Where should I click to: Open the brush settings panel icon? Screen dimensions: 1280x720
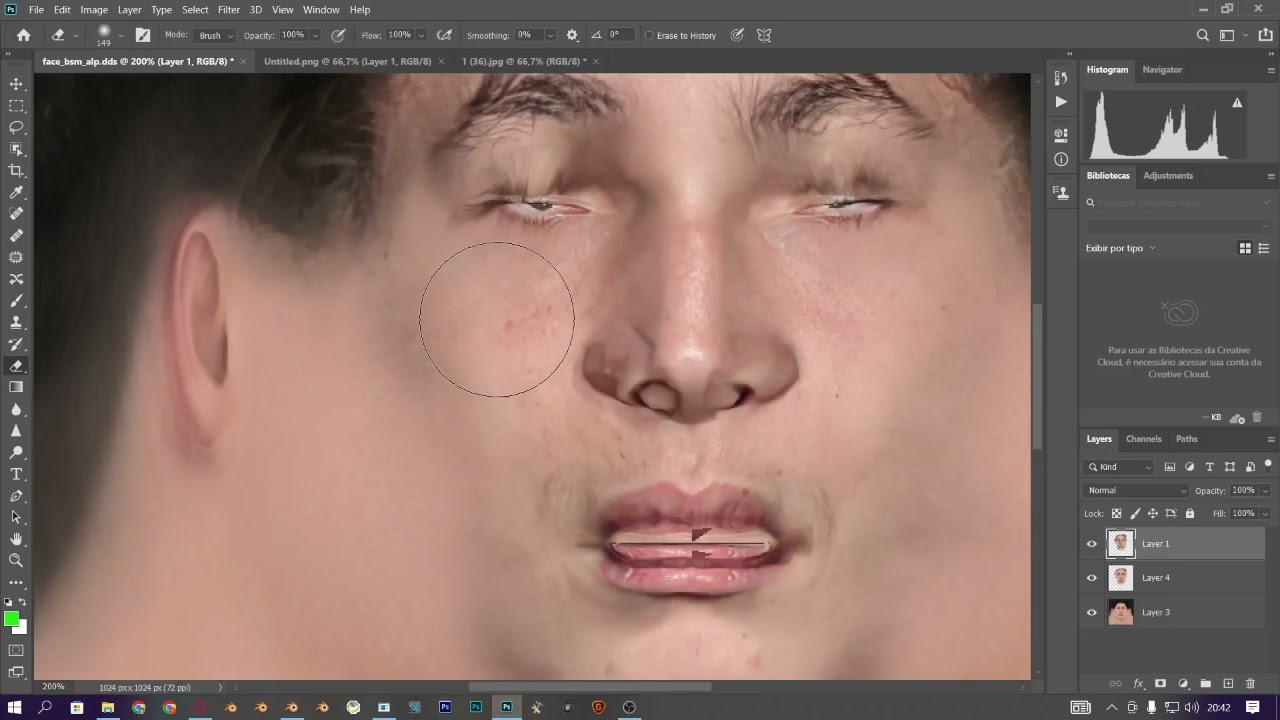[x=143, y=35]
